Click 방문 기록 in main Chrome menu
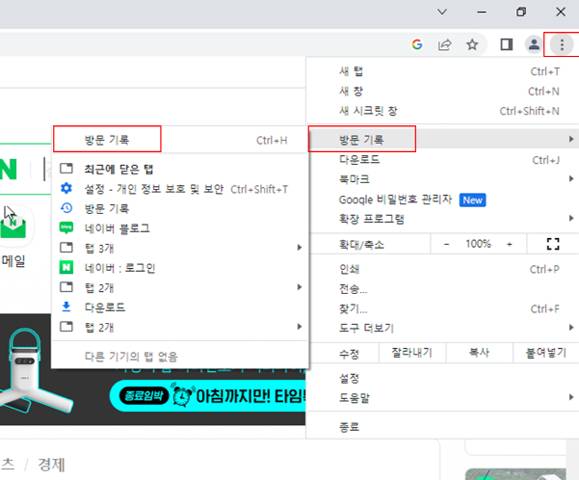Image resolution: width=579 pixels, height=480 pixels. [442, 139]
